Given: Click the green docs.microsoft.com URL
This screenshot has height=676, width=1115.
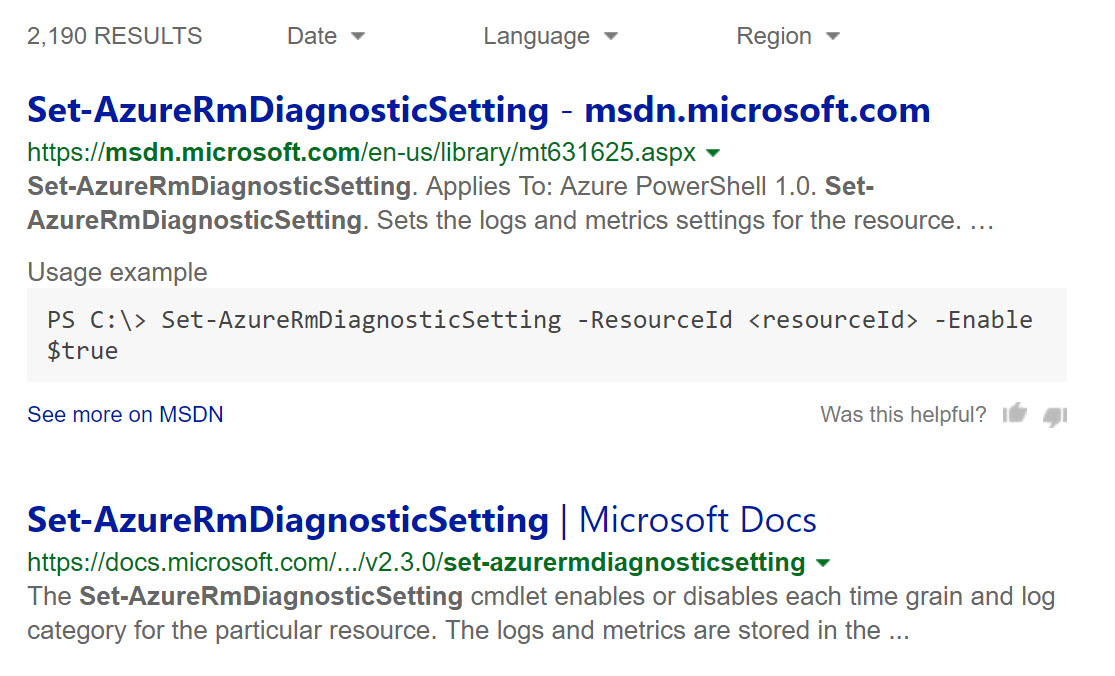Looking at the screenshot, I should coord(415,562).
